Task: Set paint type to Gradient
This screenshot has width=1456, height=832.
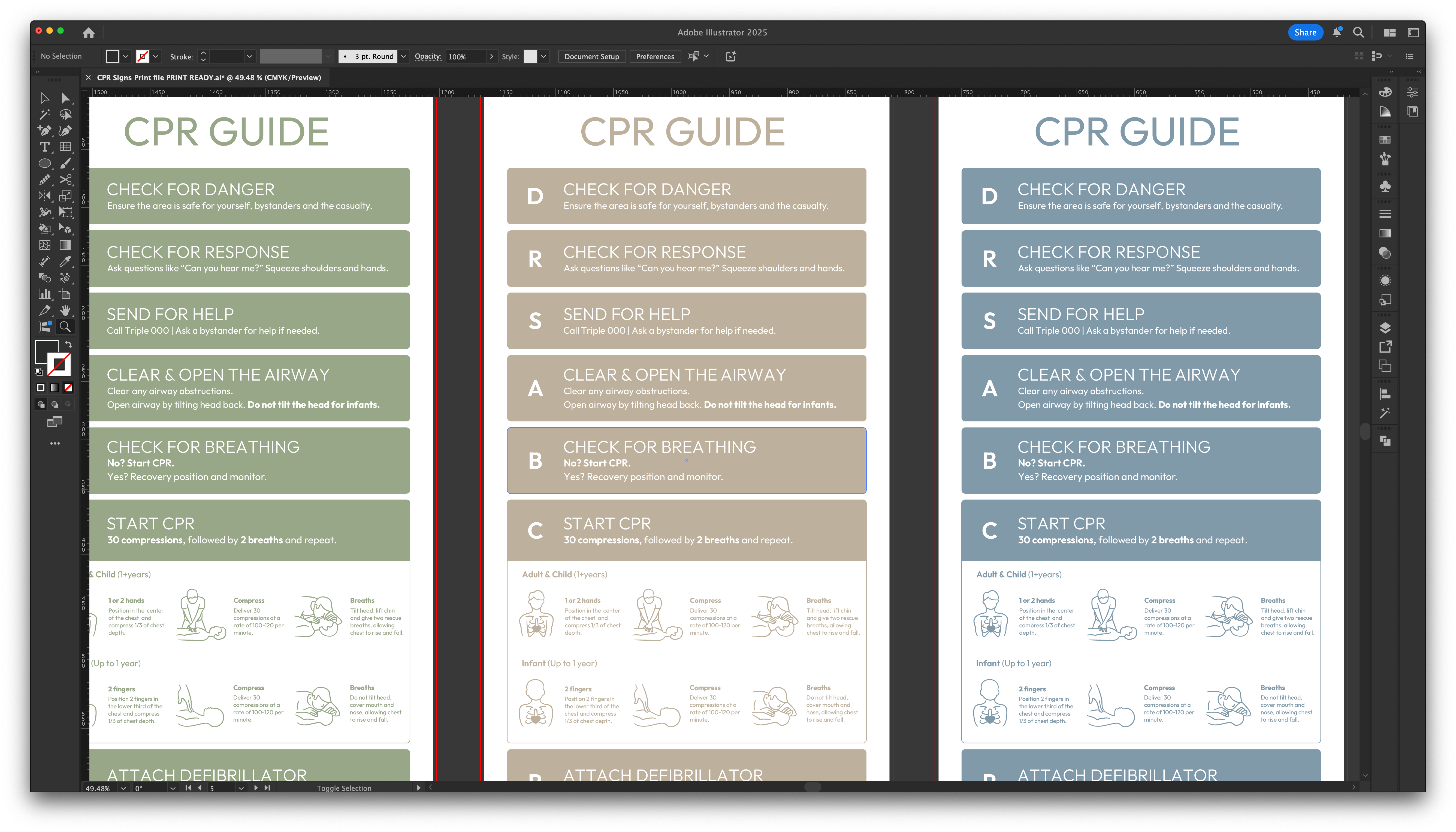Action: (x=54, y=387)
